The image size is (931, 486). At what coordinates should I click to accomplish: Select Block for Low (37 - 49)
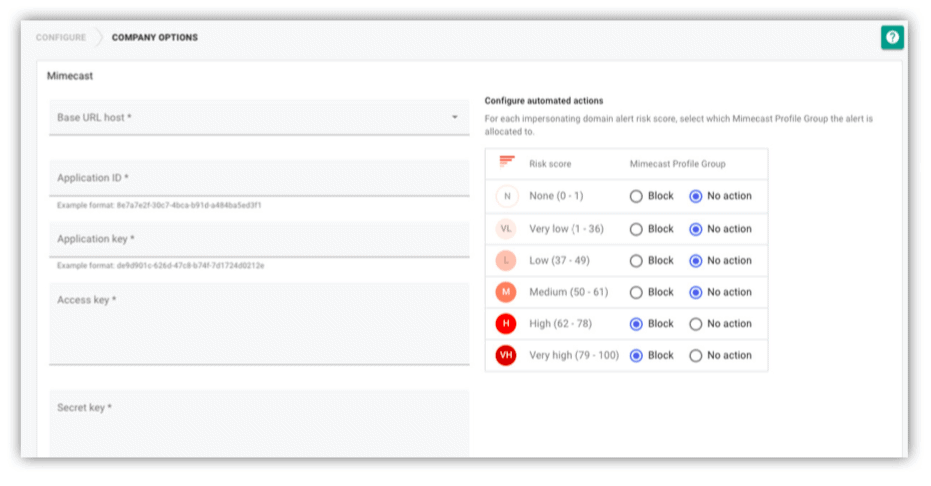click(x=636, y=261)
